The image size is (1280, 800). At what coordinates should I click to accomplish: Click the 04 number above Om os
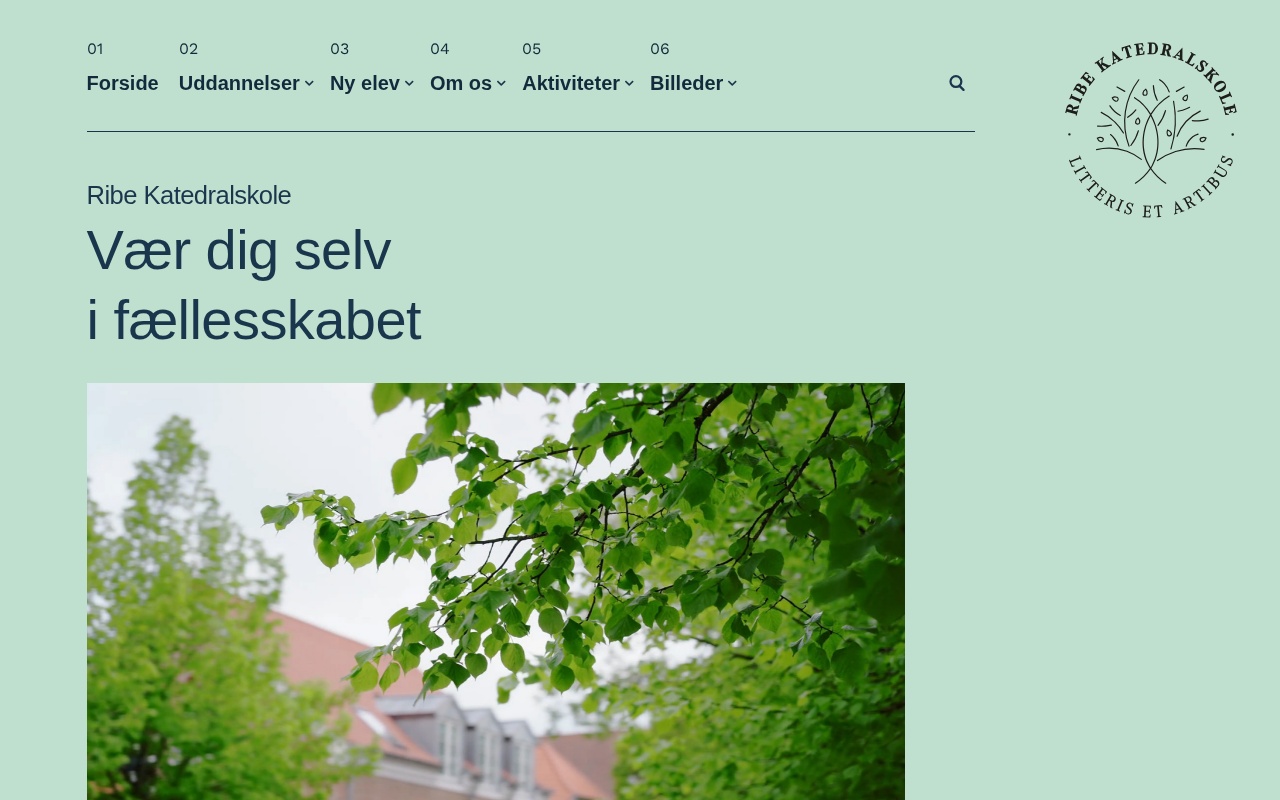pos(440,49)
